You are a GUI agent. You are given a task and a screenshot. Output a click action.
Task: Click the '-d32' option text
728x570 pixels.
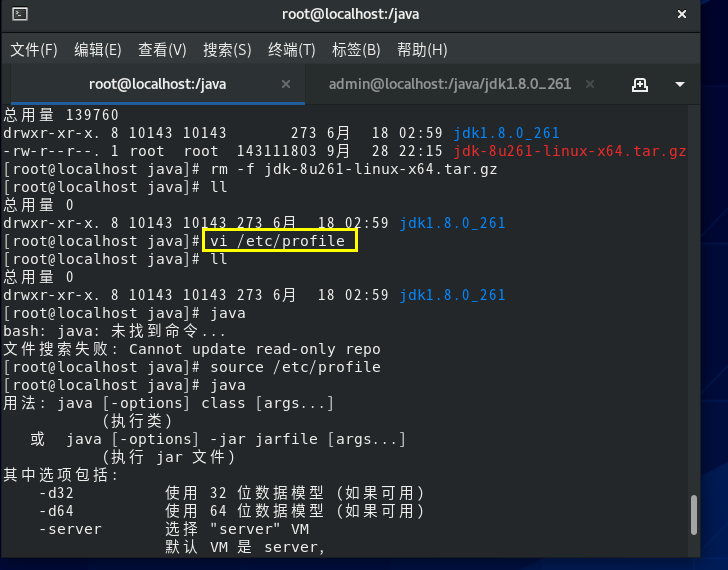pos(56,493)
